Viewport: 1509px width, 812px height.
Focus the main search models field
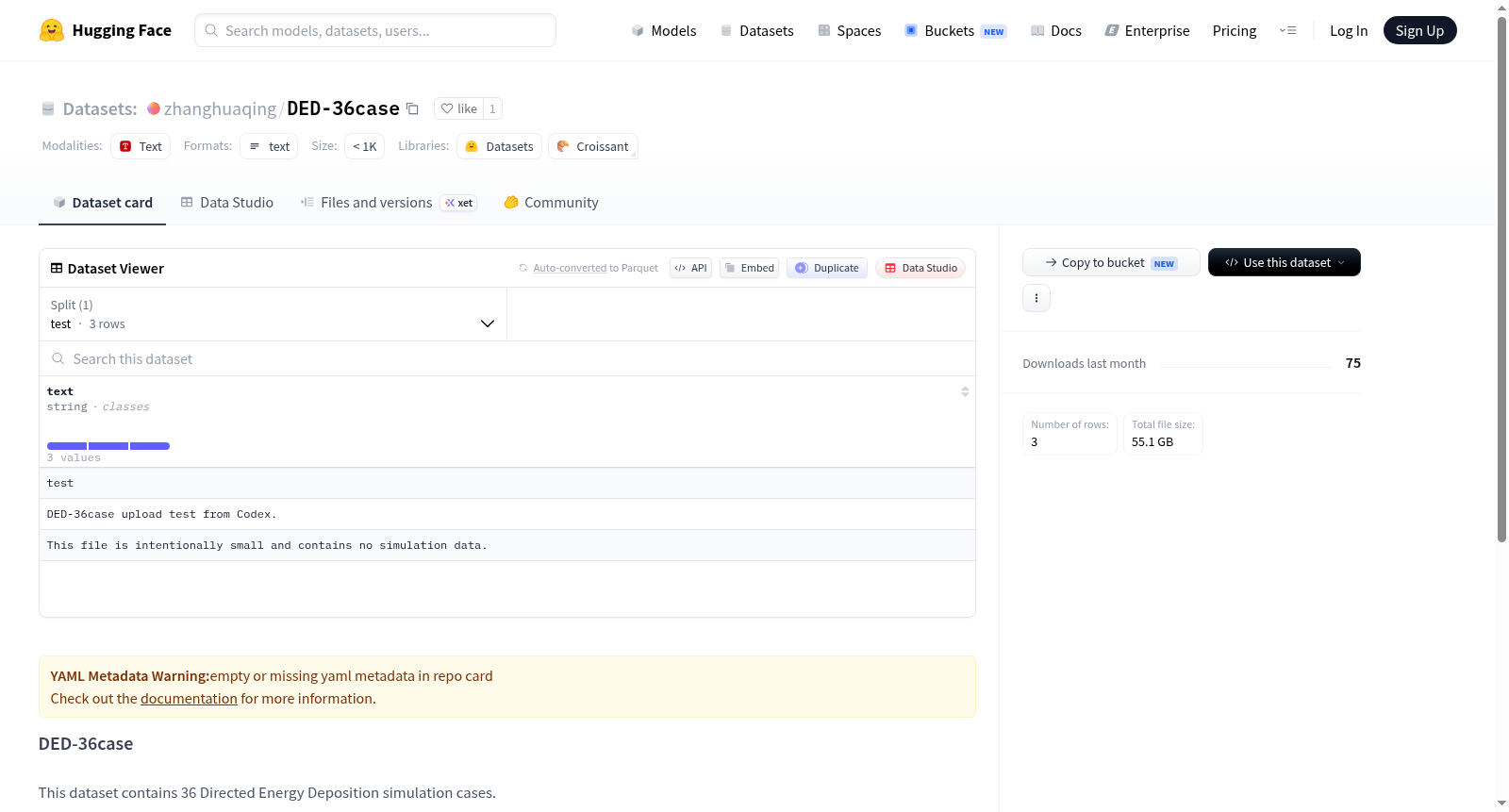(x=375, y=30)
